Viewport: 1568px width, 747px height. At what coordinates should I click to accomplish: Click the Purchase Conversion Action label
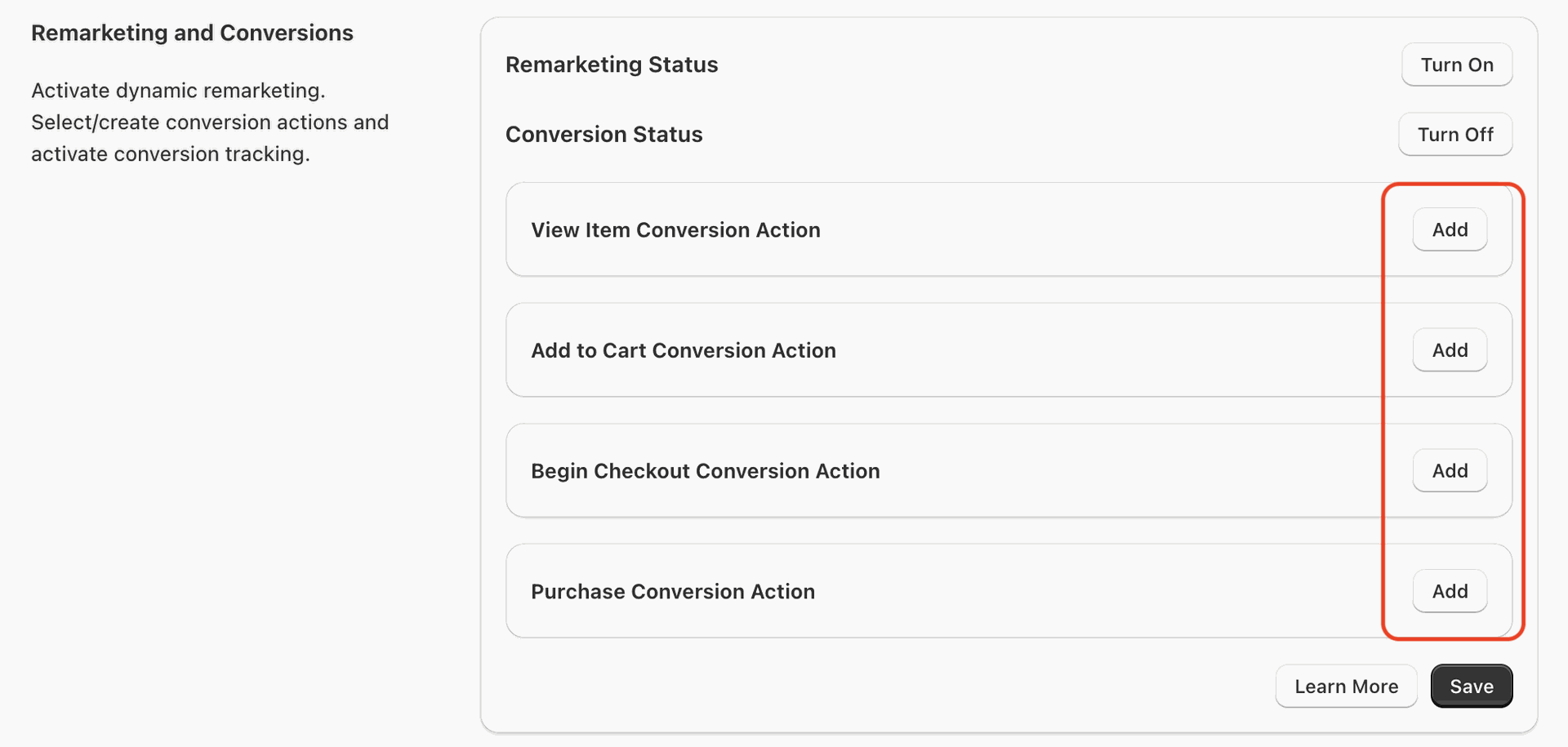click(x=672, y=591)
